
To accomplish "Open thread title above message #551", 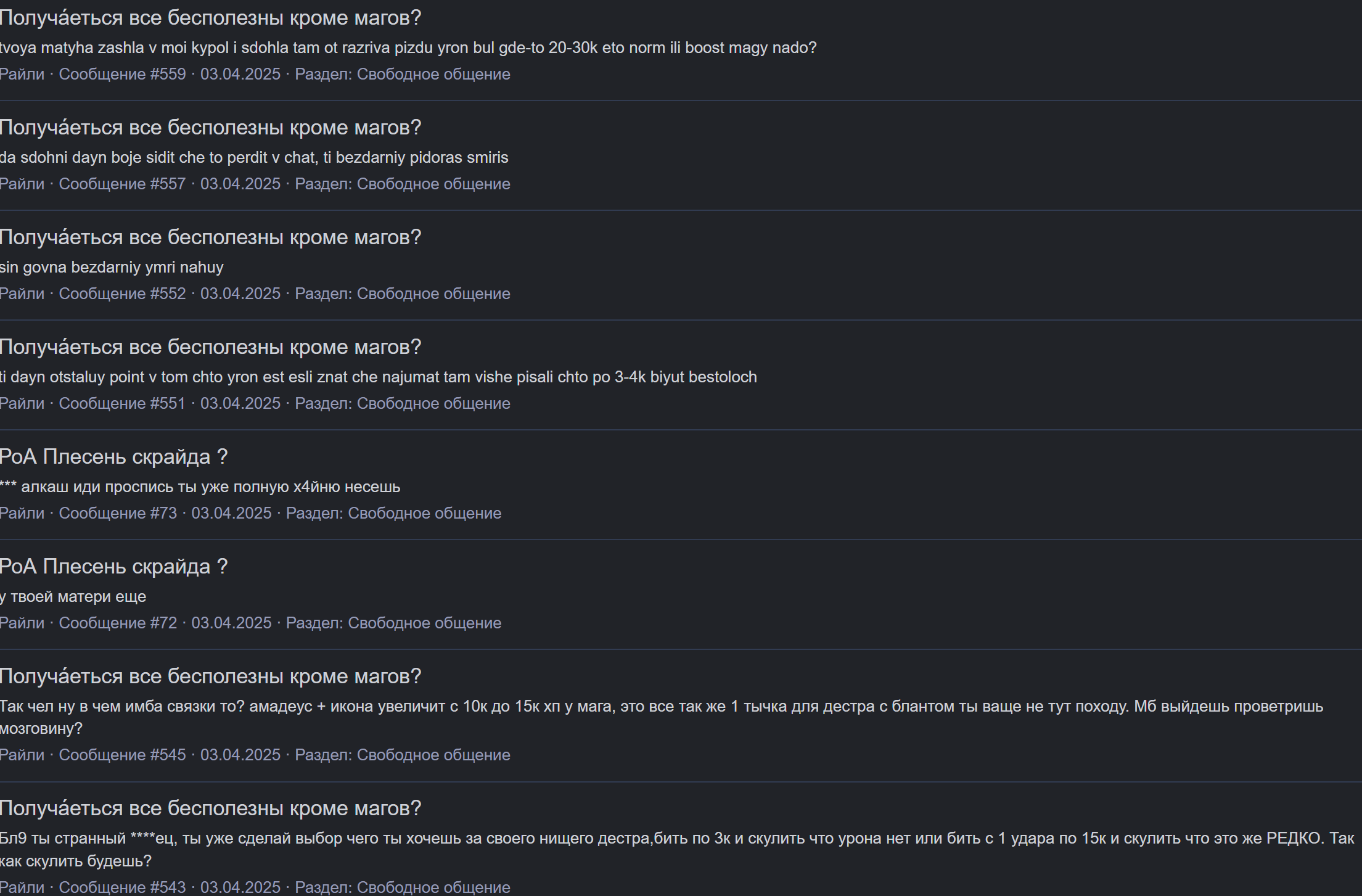I will (x=210, y=347).
